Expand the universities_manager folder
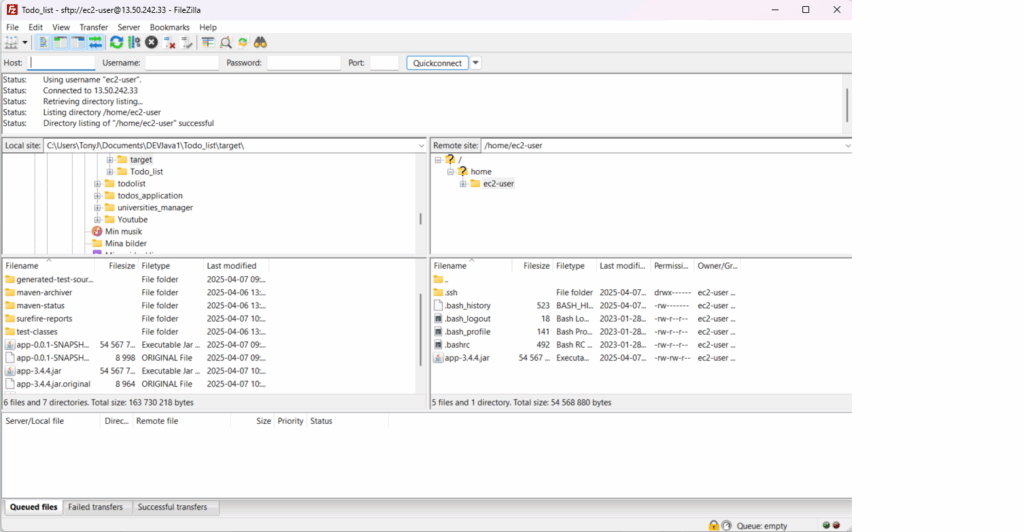 (x=97, y=208)
